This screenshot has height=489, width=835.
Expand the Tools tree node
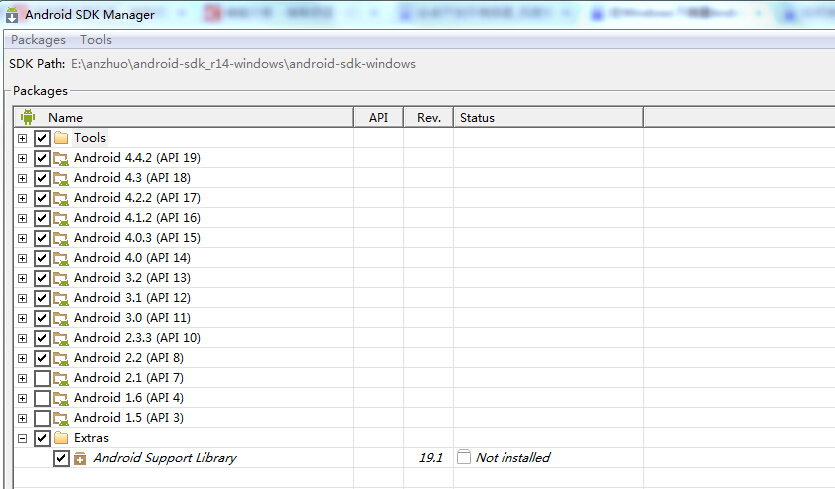click(x=22, y=138)
